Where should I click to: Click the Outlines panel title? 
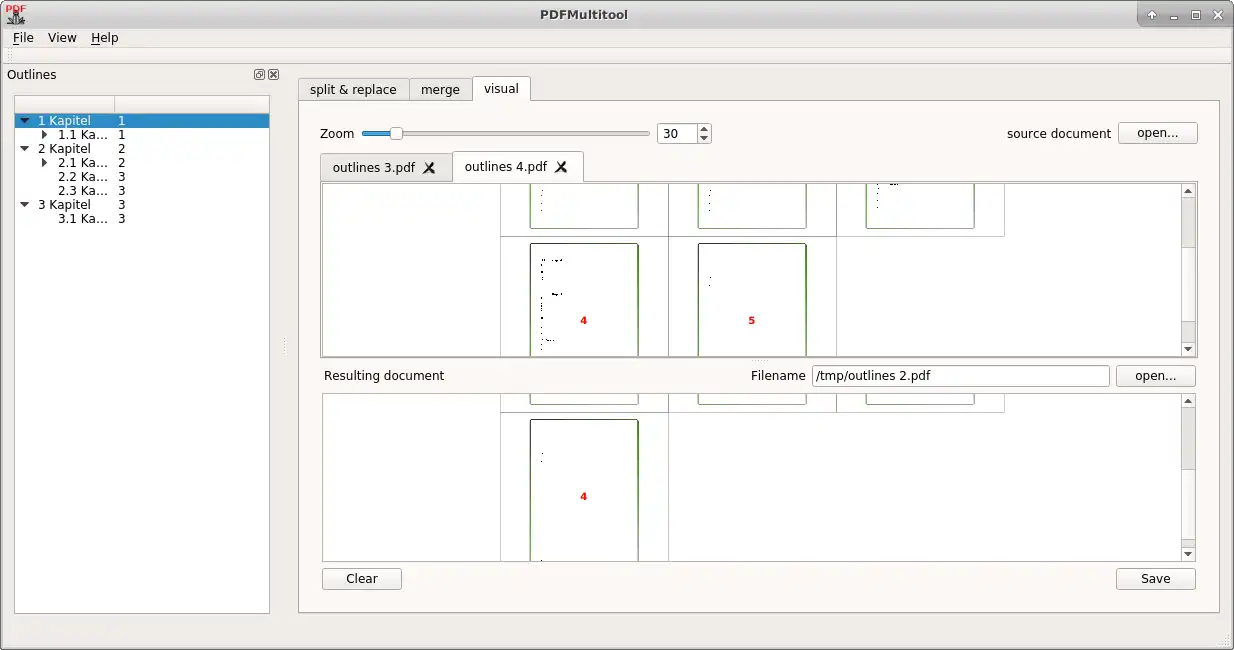[32, 75]
